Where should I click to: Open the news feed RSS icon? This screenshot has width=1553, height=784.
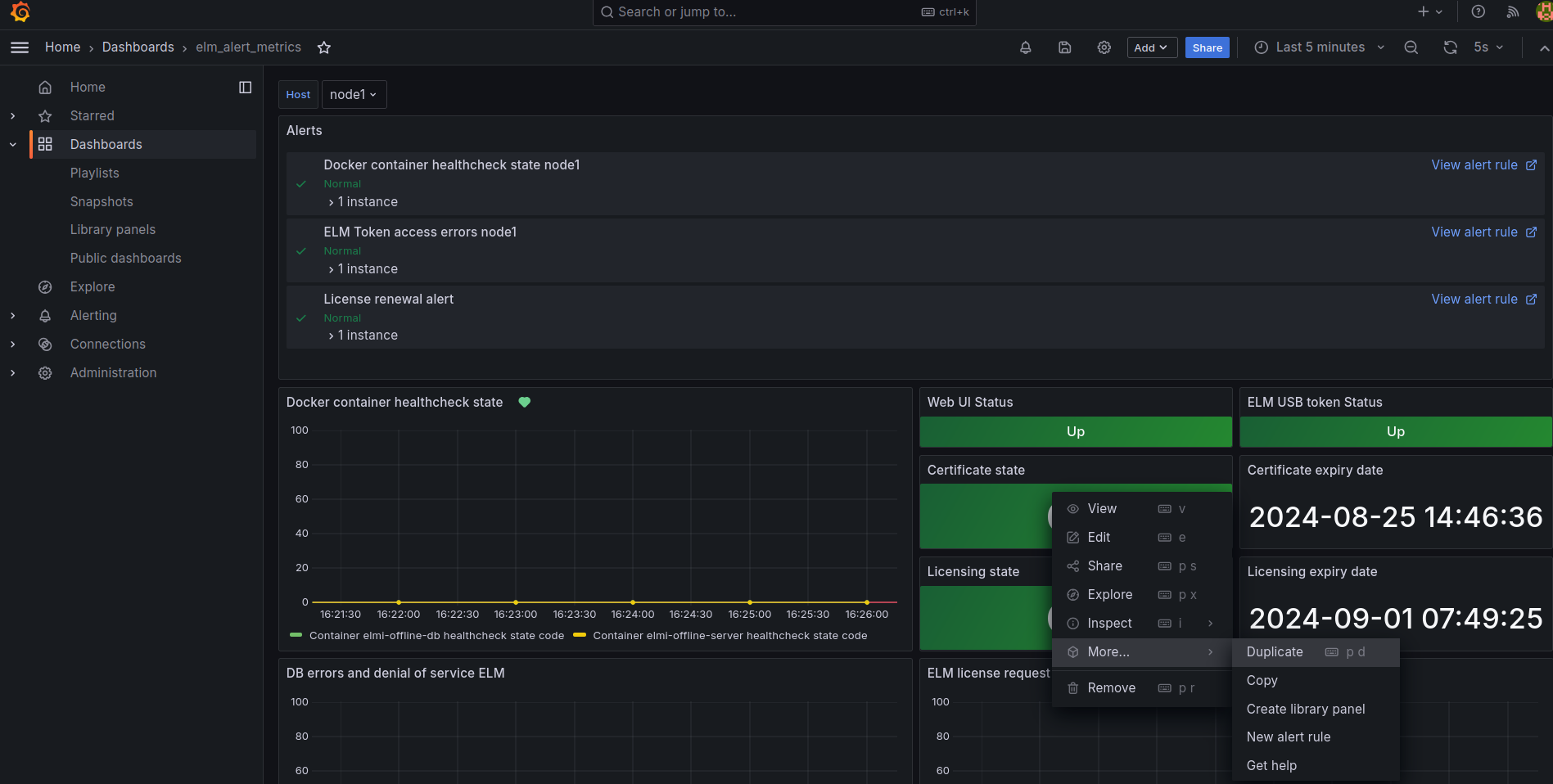pos(1512,11)
